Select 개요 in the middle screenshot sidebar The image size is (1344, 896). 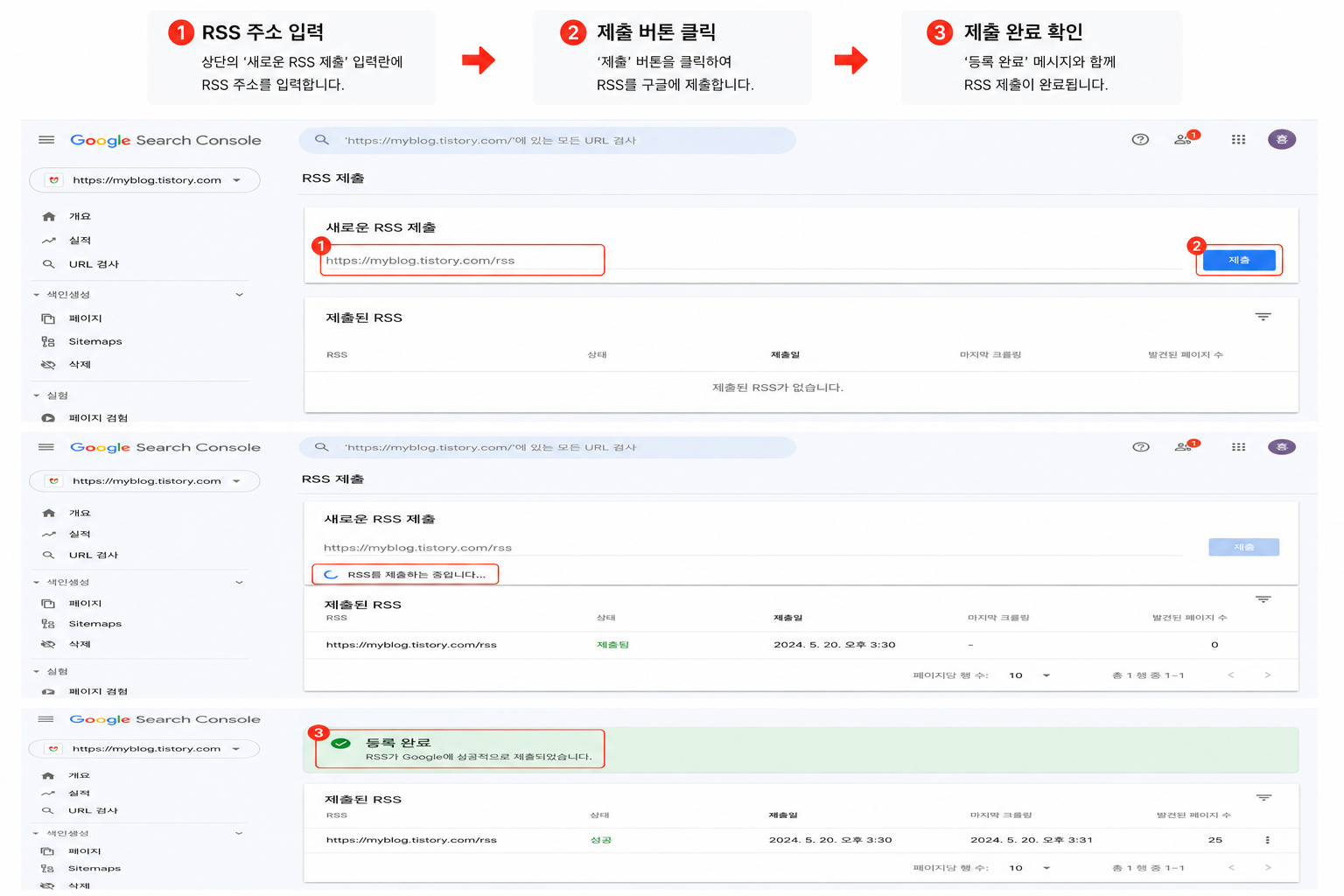pos(80,514)
